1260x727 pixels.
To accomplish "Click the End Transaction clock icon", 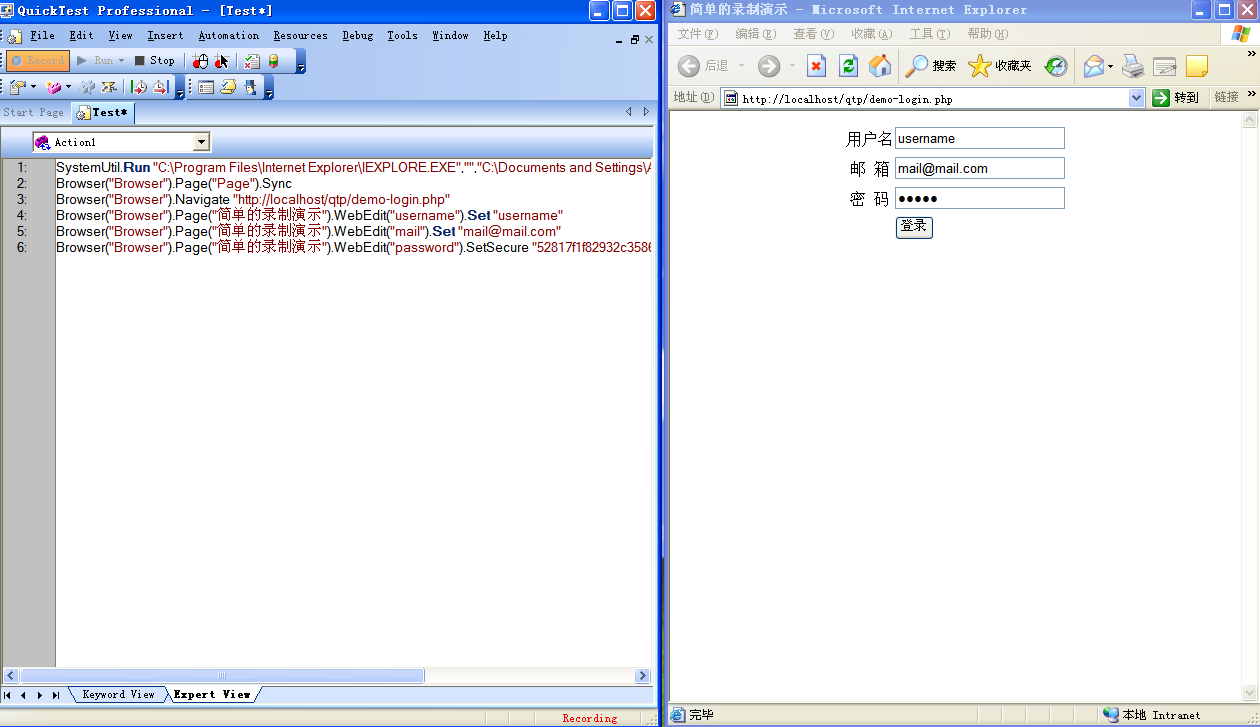I will [161, 87].
